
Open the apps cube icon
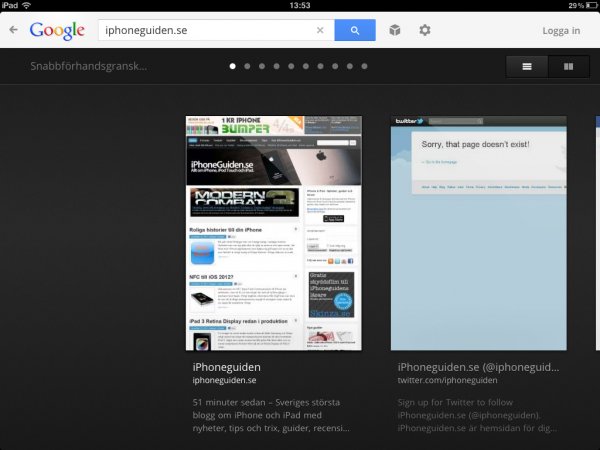(395, 30)
